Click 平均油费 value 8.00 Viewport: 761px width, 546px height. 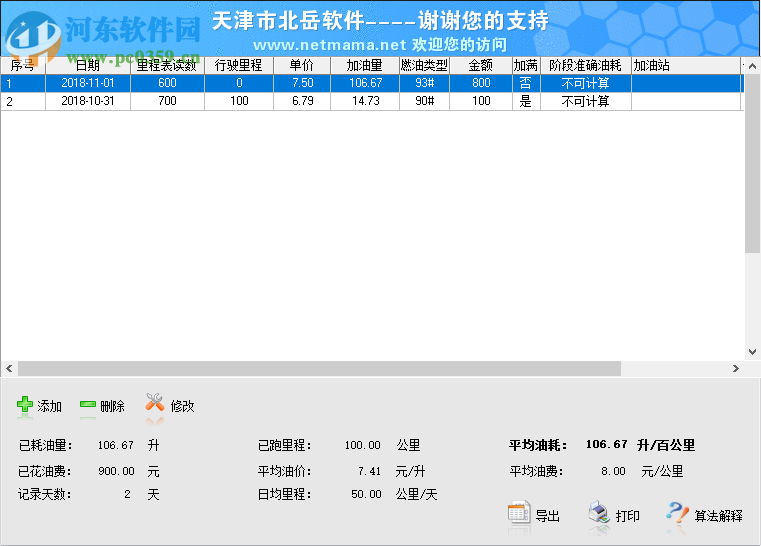[x=613, y=471]
